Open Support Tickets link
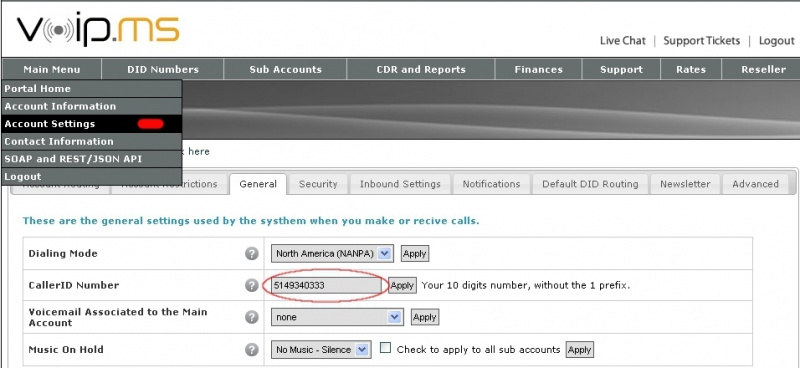This screenshot has height=368, width=800. pos(702,41)
